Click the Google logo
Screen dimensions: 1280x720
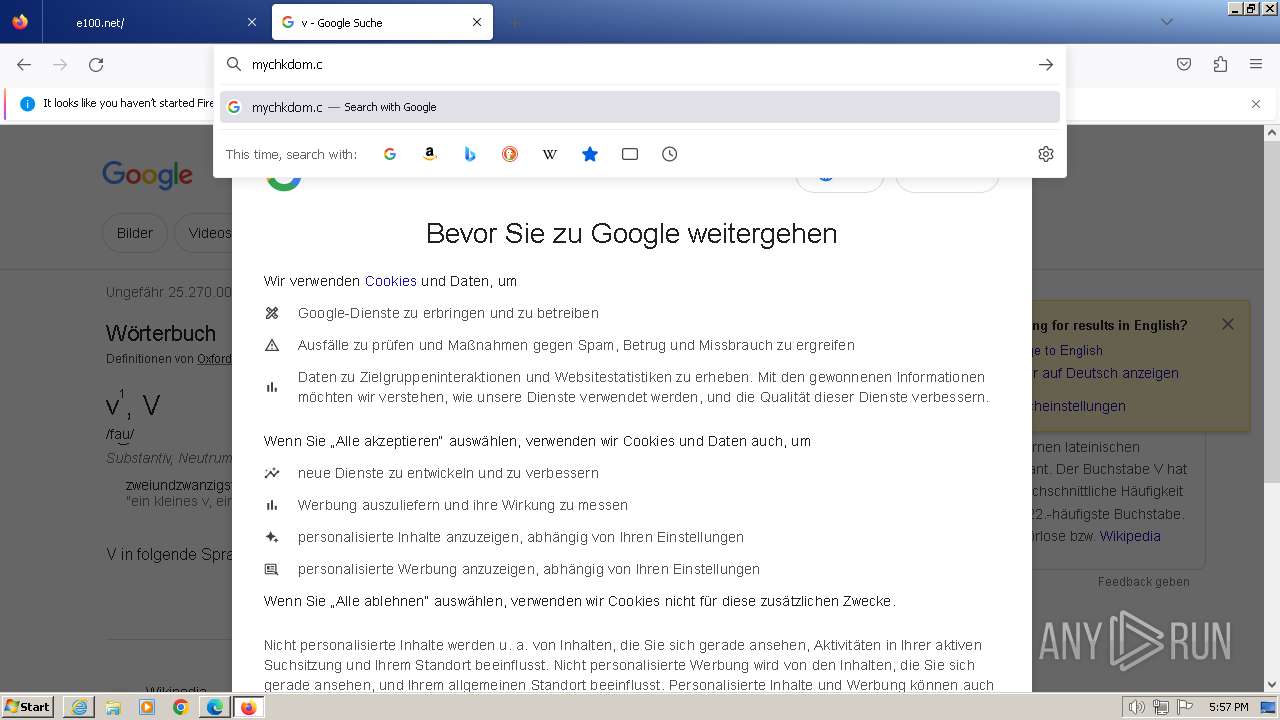coord(147,175)
